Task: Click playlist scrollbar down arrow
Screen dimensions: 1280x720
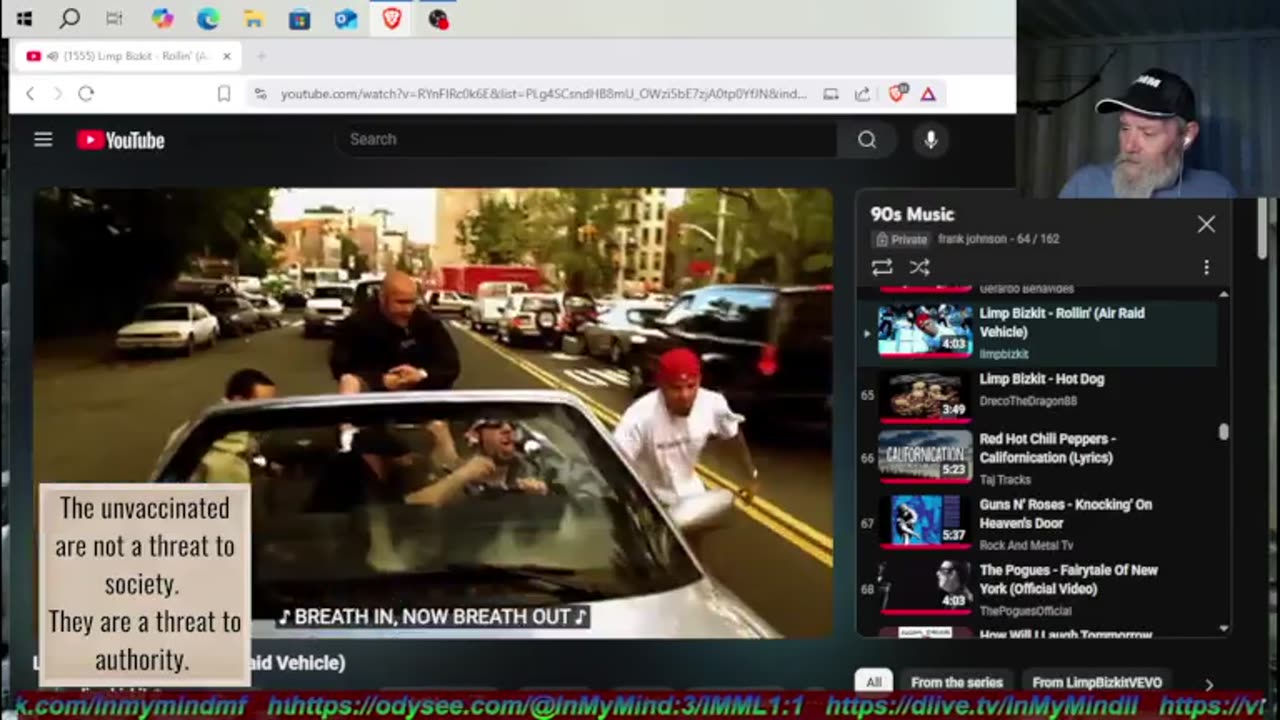Action: (1224, 628)
